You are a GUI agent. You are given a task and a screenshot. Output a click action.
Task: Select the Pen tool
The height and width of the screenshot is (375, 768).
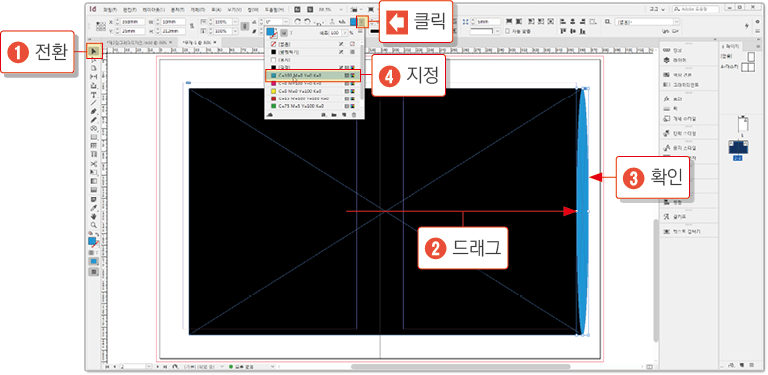pyautogui.click(x=94, y=112)
